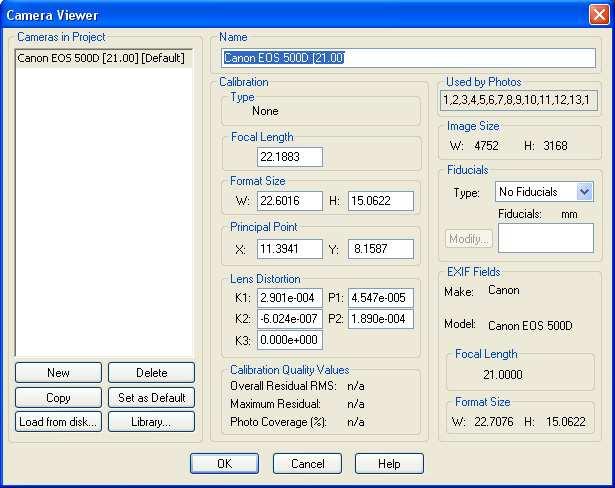Viewport: 615px width, 488px height.
Task: Click the Fiducials mm list box
Action: [546, 238]
